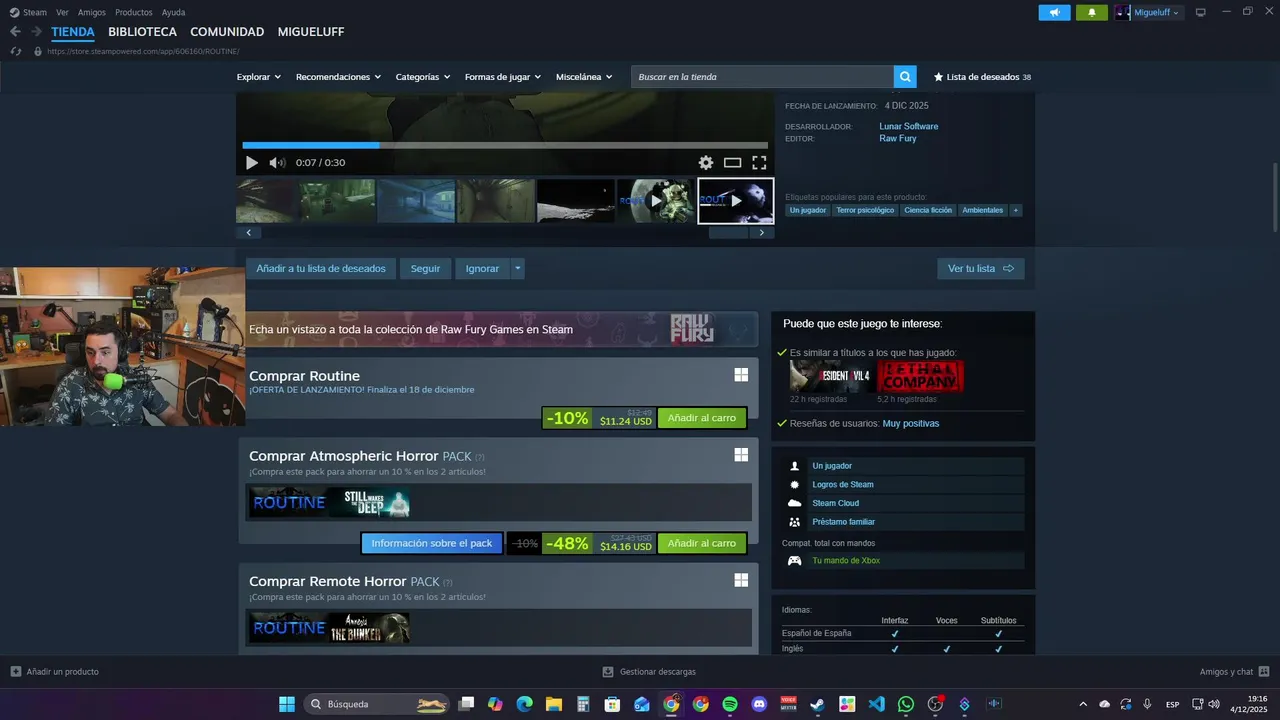
Task: Type in the Buscar en la tienda field
Action: 762,77
